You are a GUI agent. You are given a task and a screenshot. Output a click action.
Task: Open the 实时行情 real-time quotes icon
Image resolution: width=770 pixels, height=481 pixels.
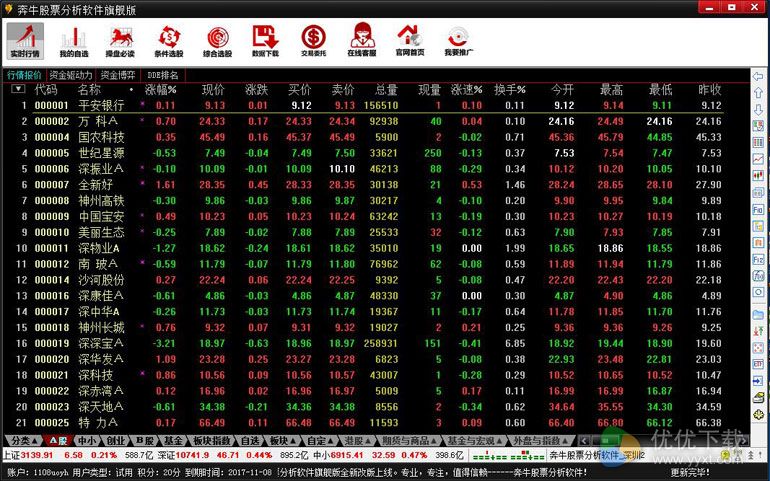(x=25, y=41)
